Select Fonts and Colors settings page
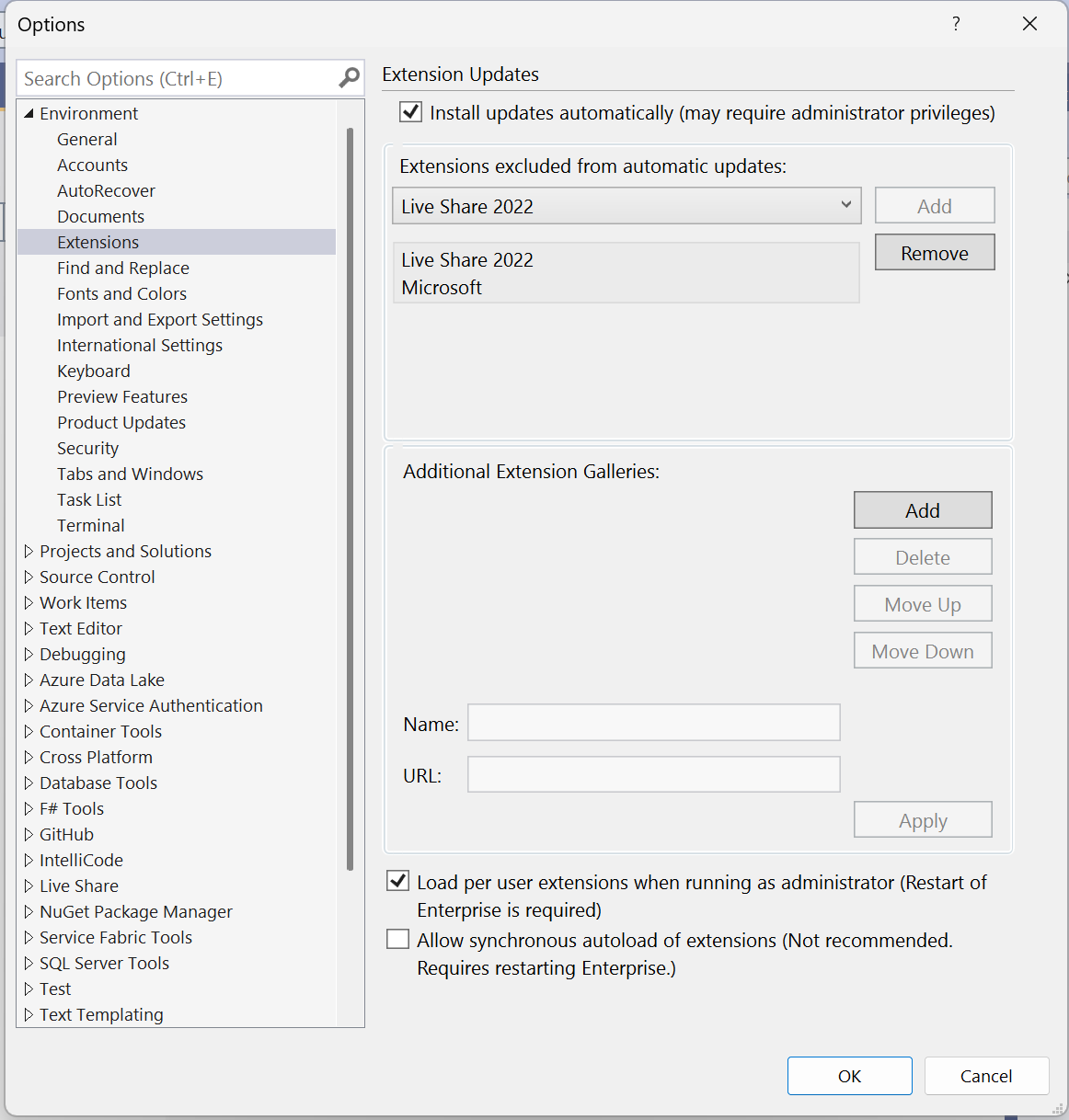The image size is (1069, 1120). click(x=121, y=293)
